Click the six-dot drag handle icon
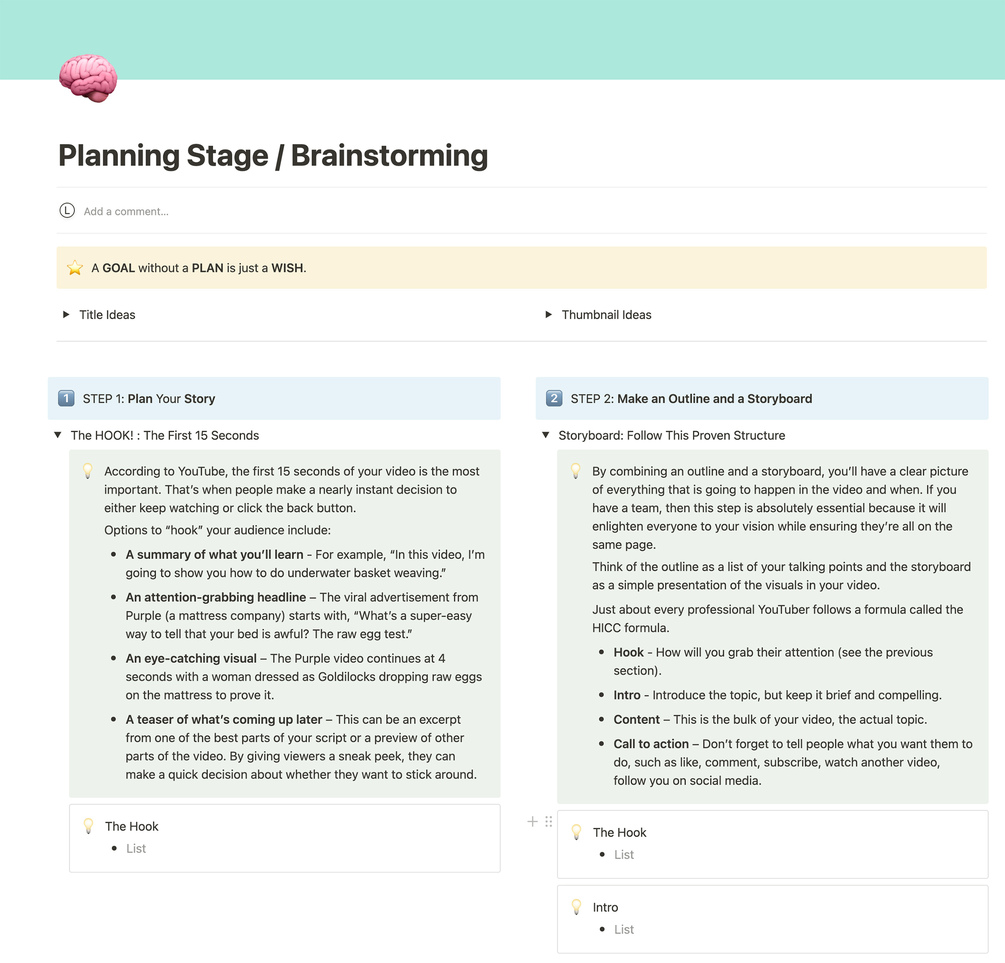 click(x=548, y=822)
